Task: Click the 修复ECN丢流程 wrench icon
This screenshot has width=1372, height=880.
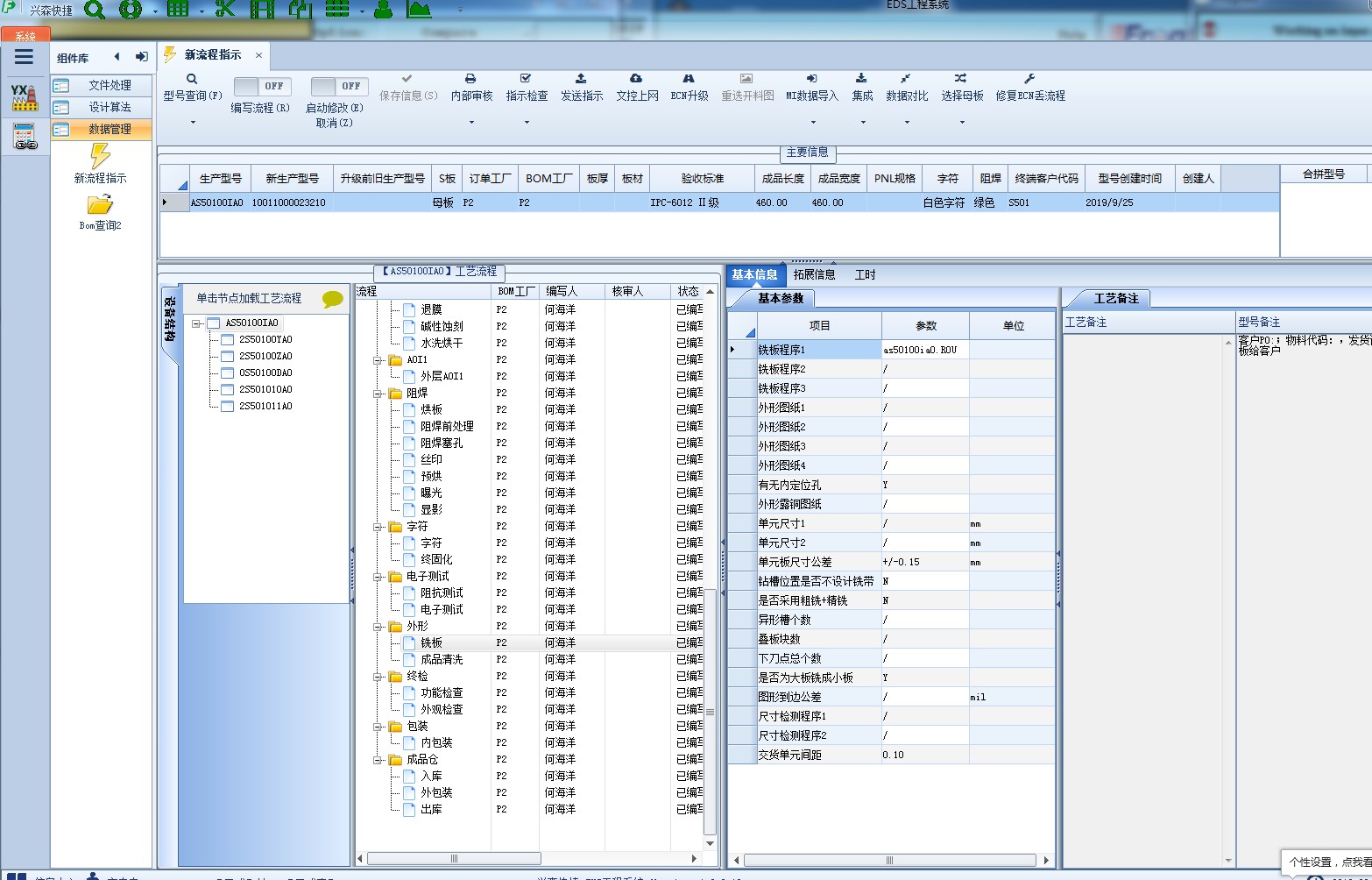Action: click(x=1029, y=79)
